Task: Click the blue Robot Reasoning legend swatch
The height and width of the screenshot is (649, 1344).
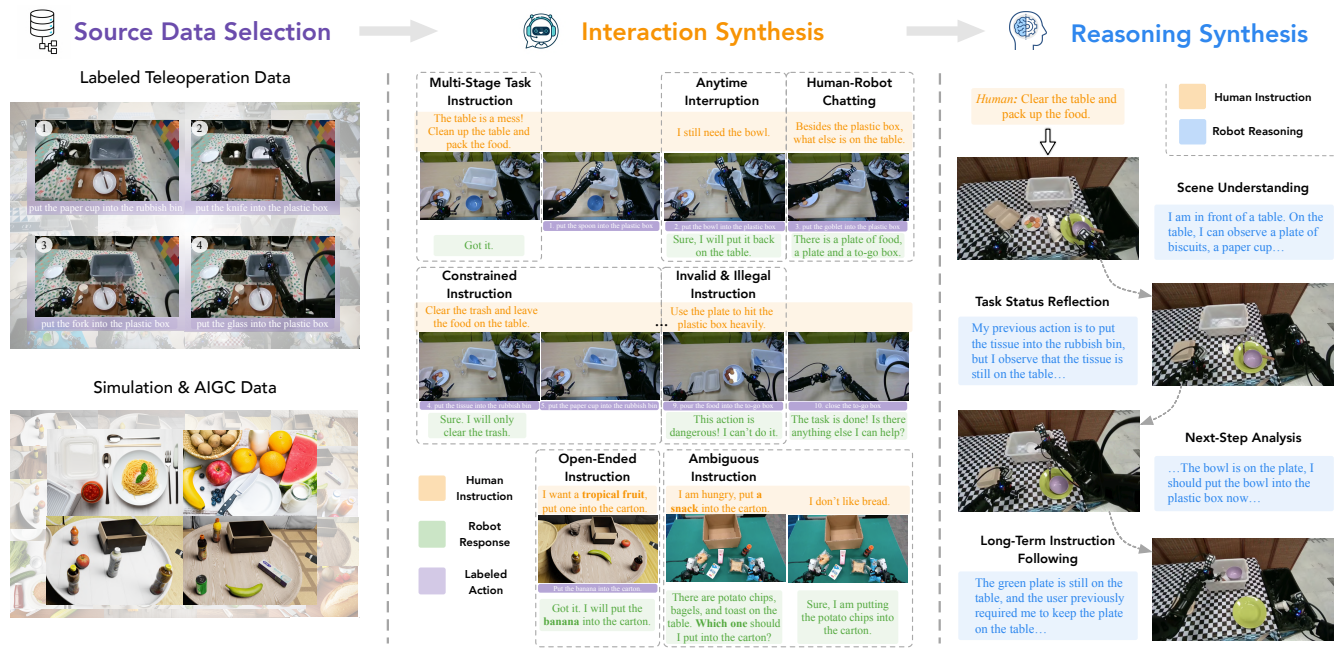Action: click(x=1192, y=131)
